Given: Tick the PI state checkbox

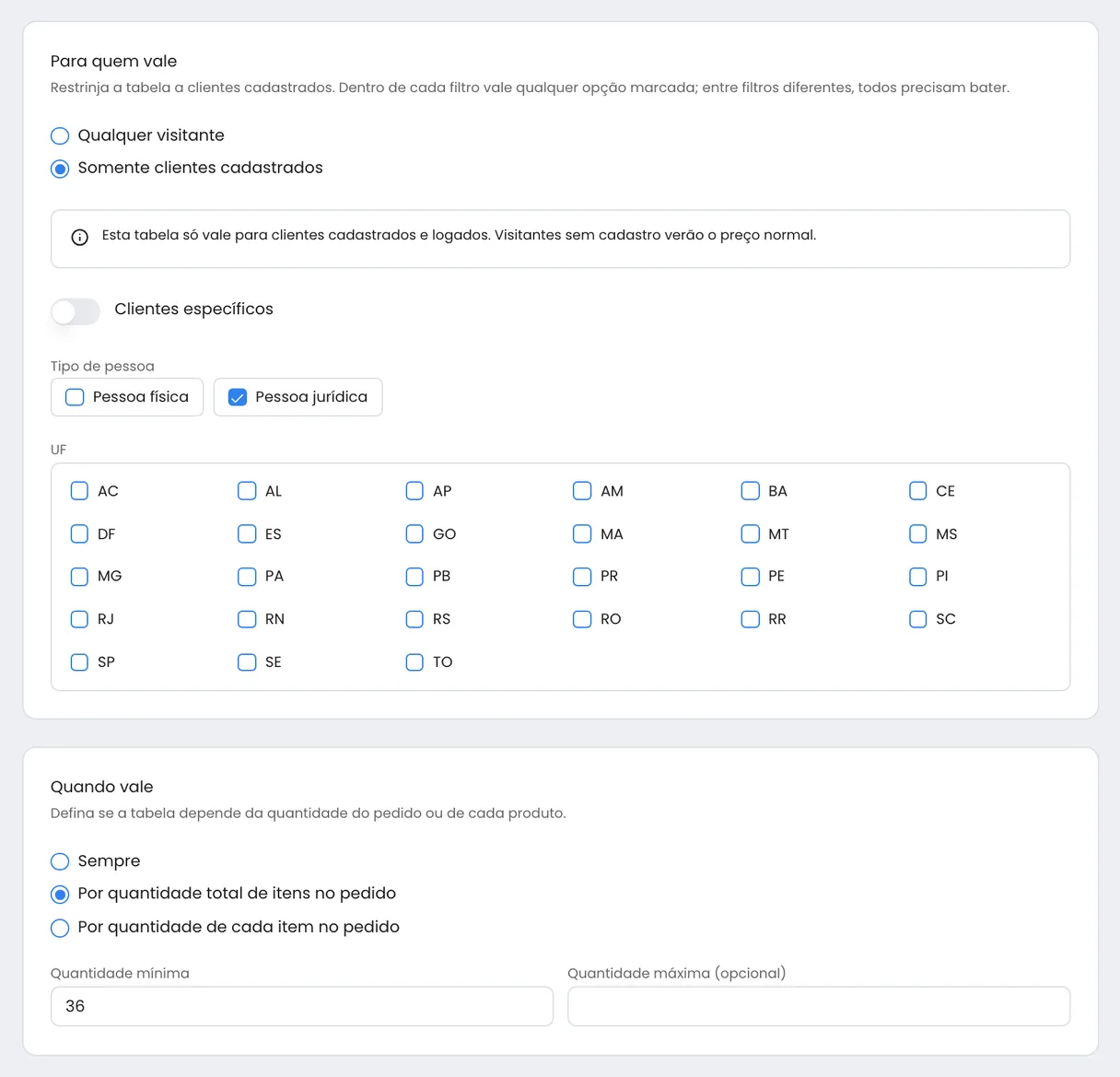Looking at the screenshot, I should coord(918,577).
